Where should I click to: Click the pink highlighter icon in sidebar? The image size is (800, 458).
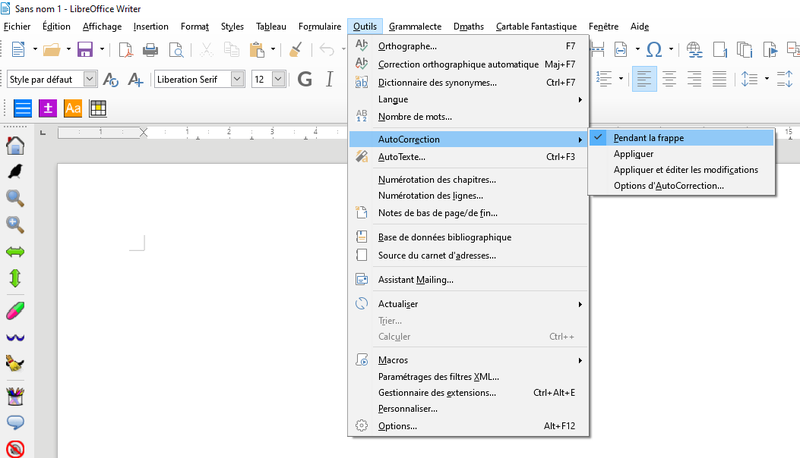pos(15,308)
